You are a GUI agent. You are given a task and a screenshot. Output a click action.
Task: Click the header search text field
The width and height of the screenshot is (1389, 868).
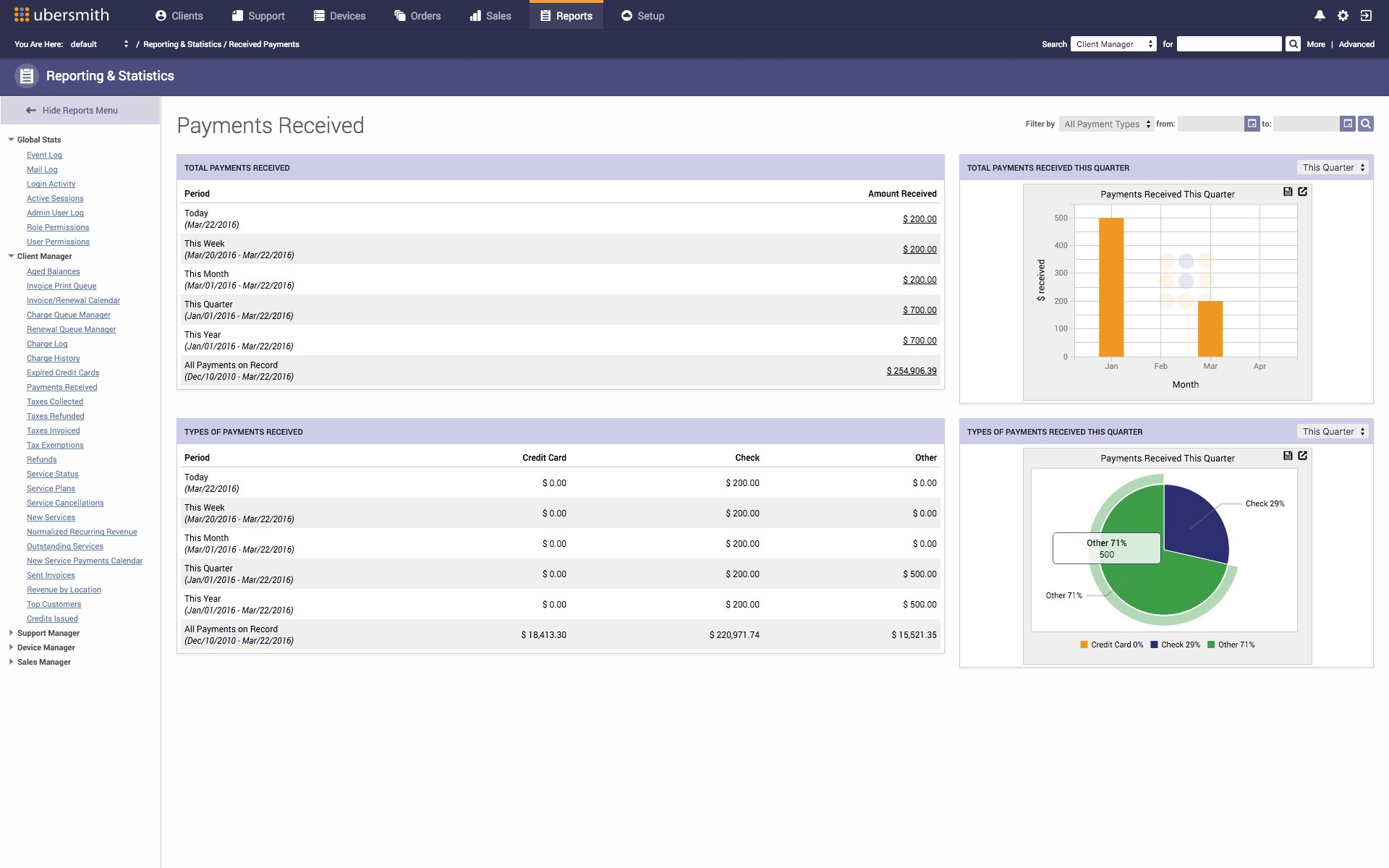click(1228, 44)
